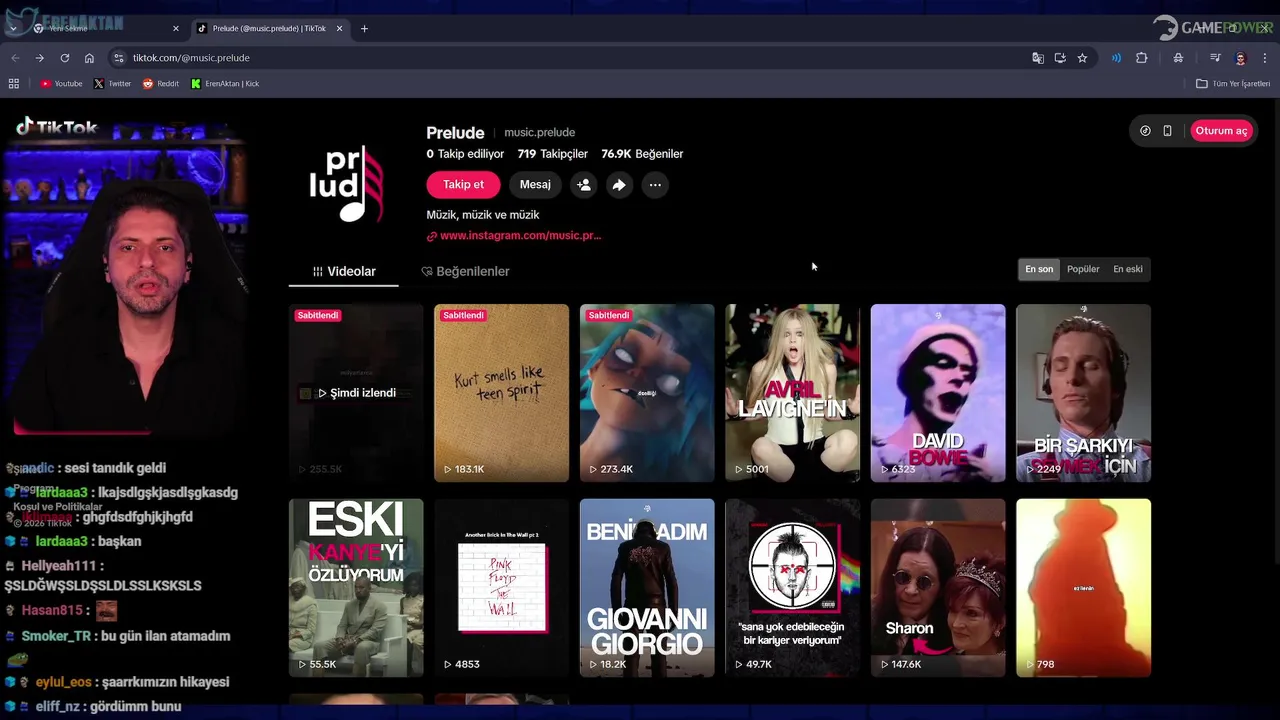Click the 0 Takip ediliyor count
This screenshot has width=1280, height=720.
tap(465, 154)
